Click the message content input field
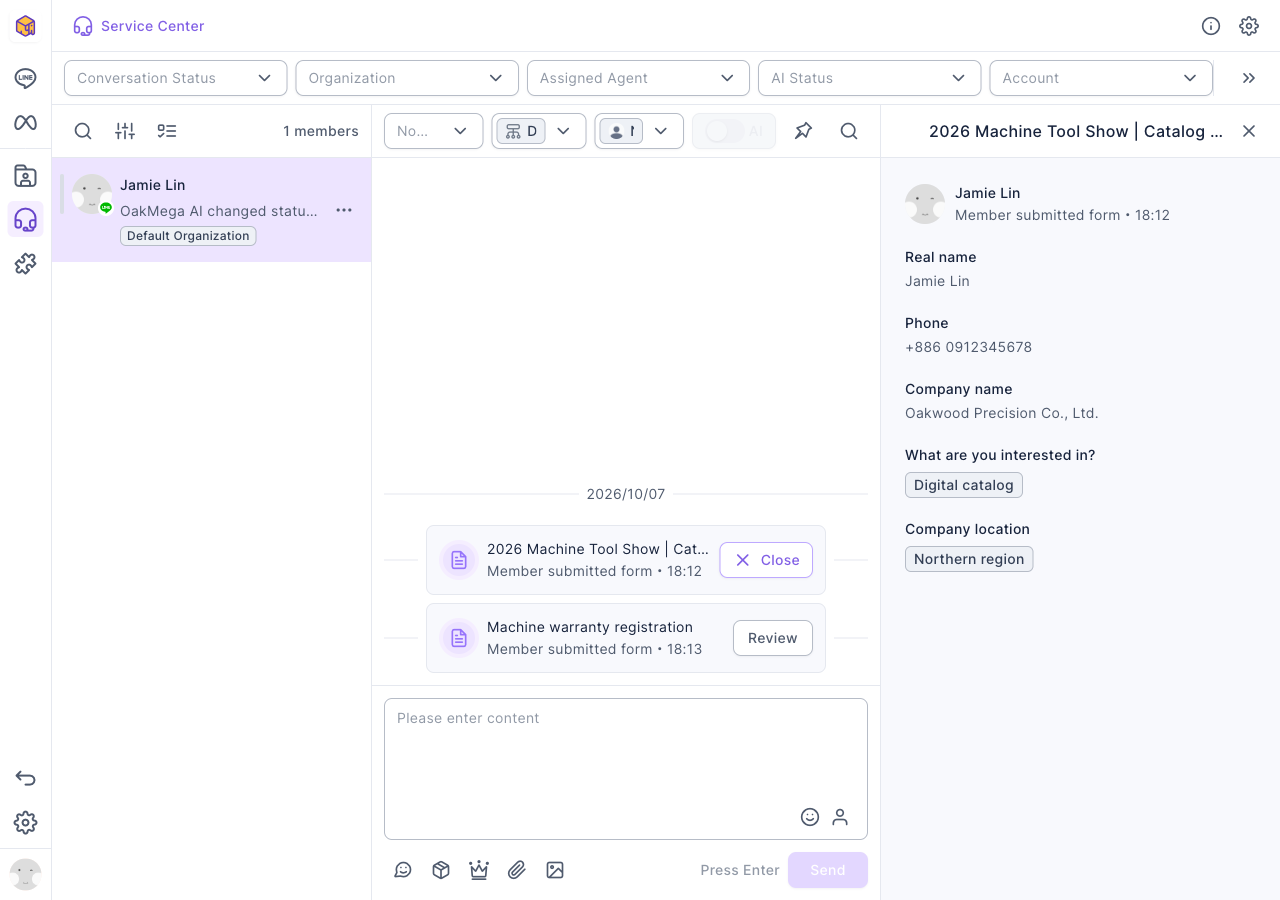This screenshot has width=1280, height=900. pos(626,769)
